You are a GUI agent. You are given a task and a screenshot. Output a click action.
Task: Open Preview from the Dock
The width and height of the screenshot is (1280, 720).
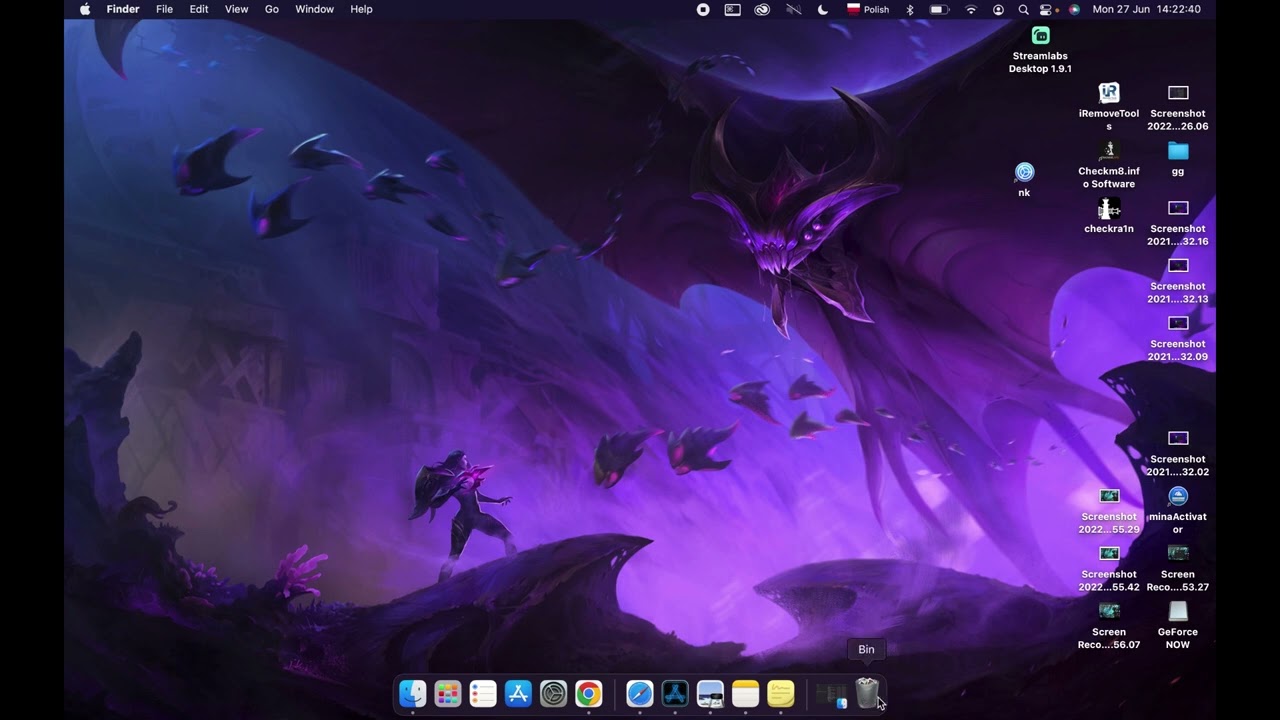[710, 693]
